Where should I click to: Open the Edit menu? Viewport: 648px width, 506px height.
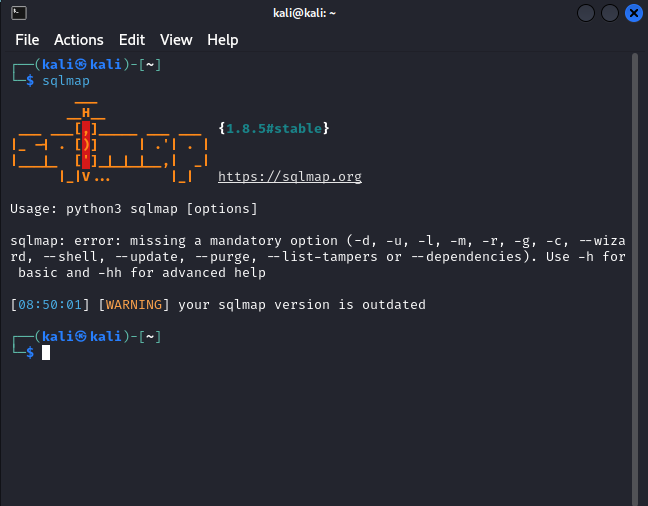(x=132, y=40)
